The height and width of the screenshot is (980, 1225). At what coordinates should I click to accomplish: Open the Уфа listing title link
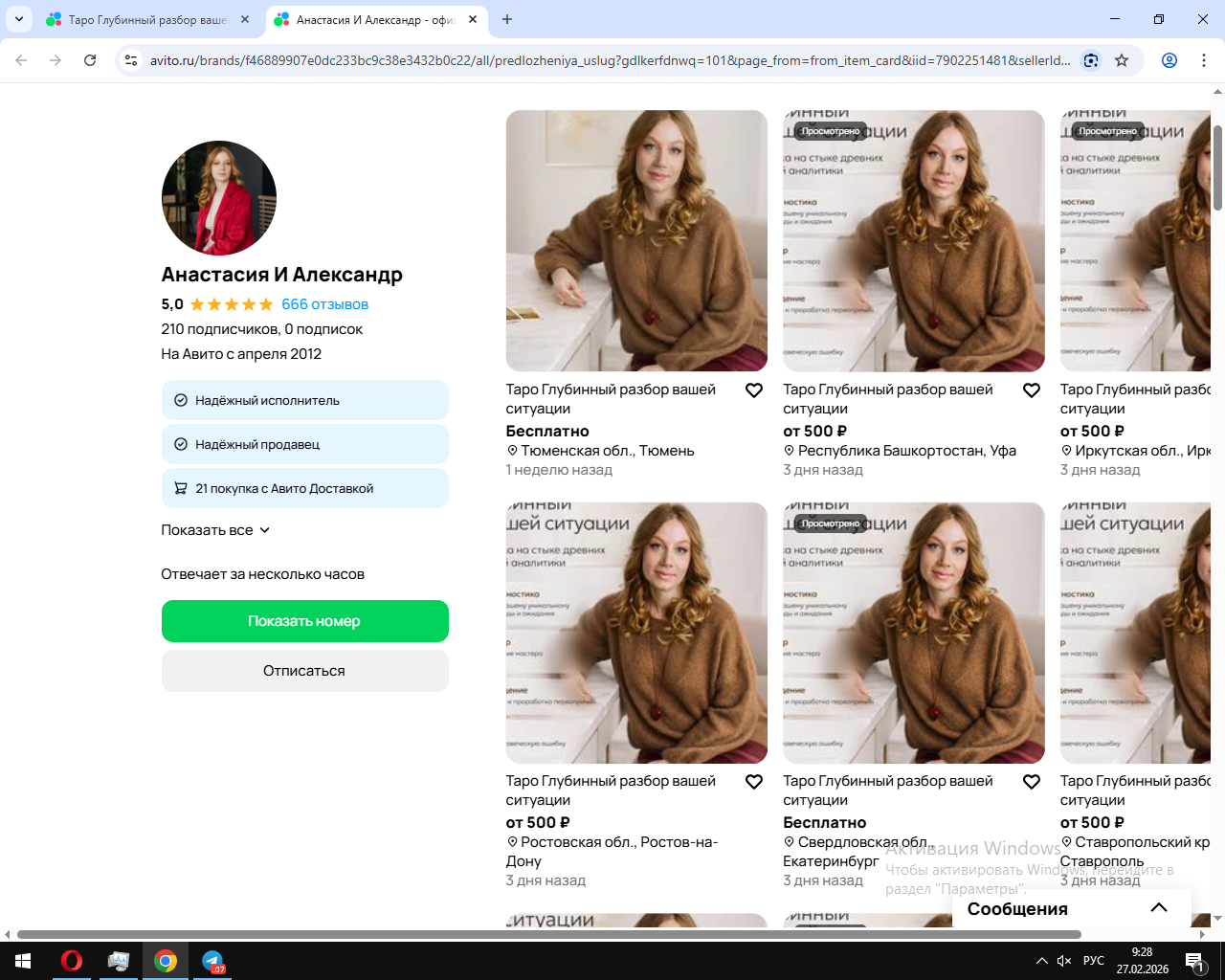(x=888, y=399)
